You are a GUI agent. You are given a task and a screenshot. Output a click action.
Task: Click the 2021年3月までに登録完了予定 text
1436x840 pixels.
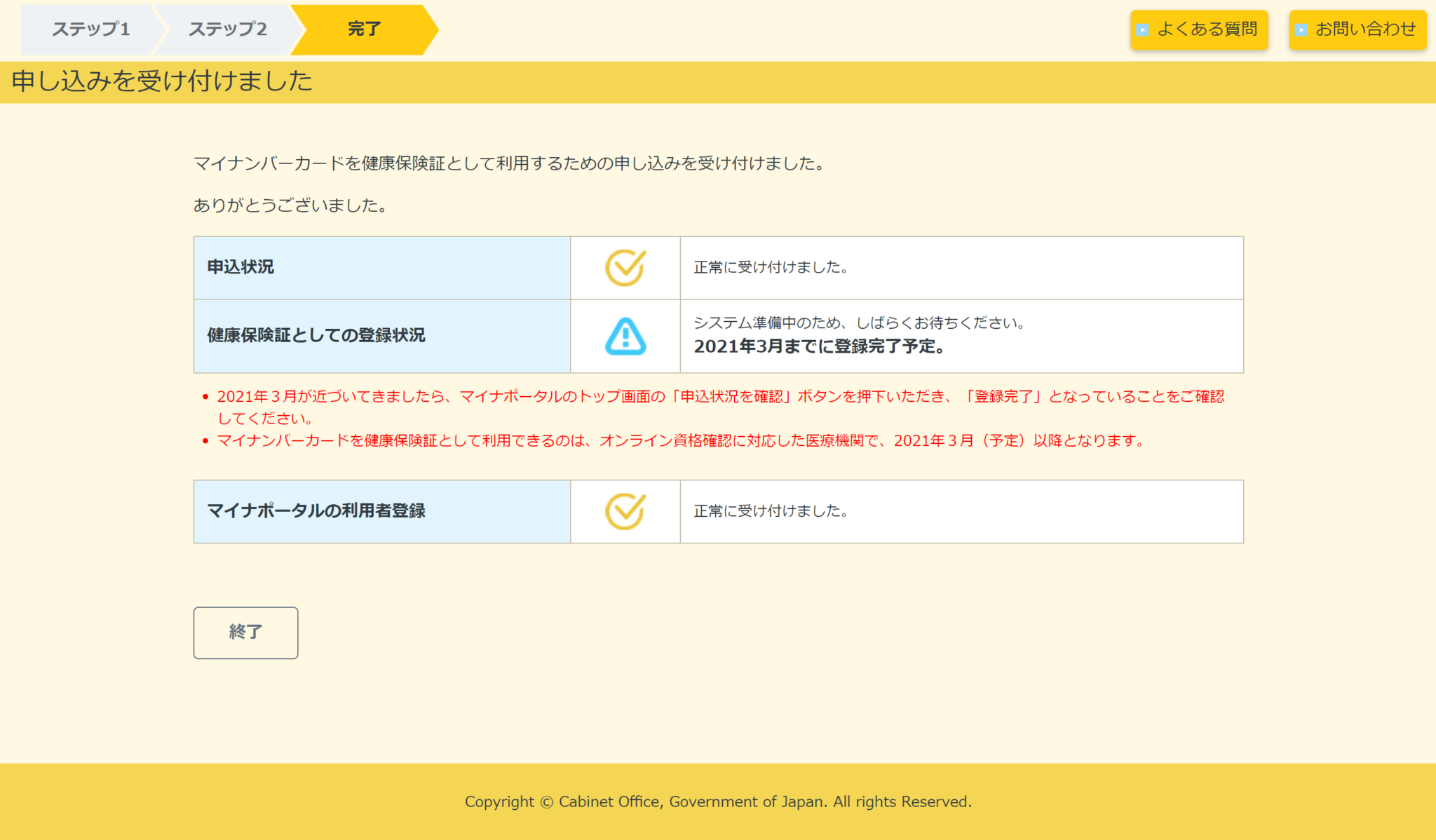[x=819, y=346]
